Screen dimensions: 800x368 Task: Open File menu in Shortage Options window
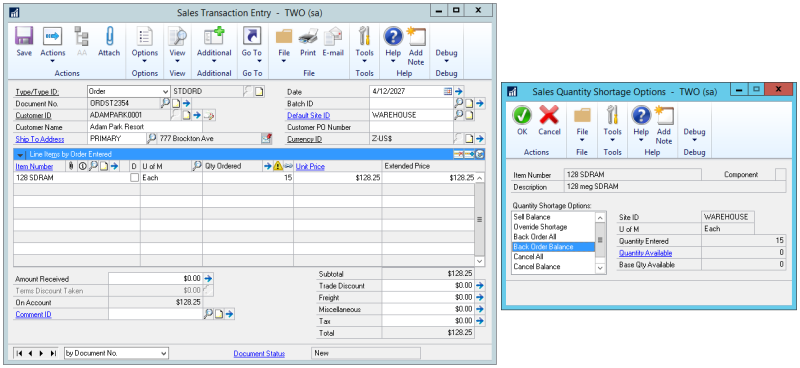[x=582, y=124]
